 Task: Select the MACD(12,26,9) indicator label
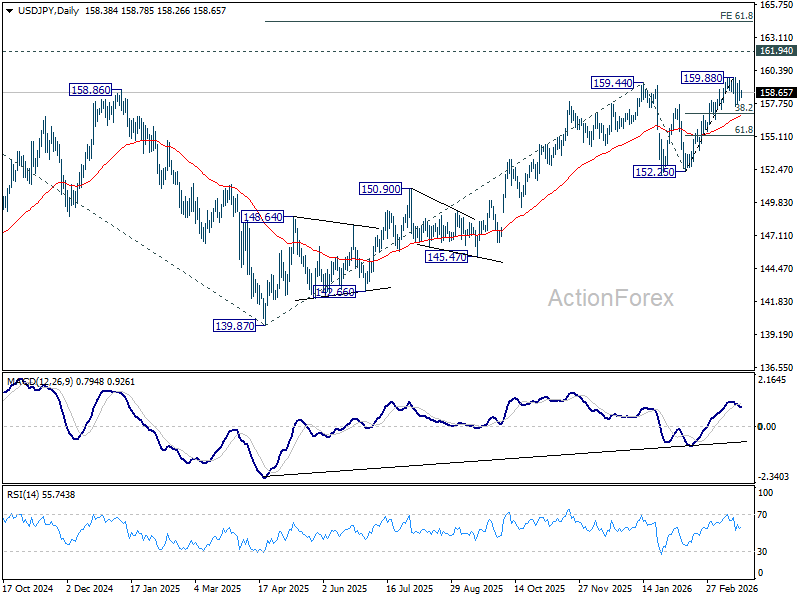tap(40, 382)
